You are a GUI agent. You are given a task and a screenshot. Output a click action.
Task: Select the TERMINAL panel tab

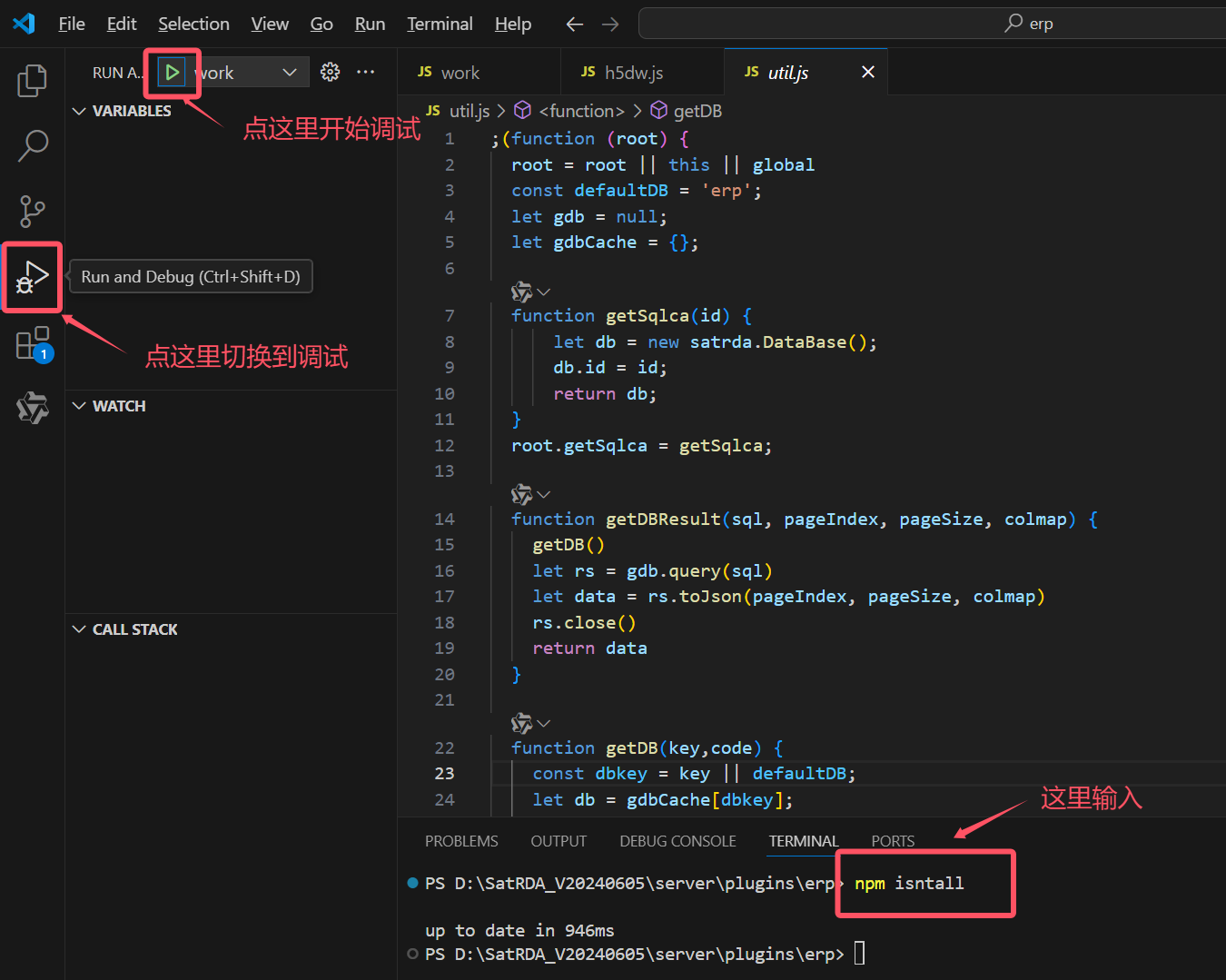(804, 841)
